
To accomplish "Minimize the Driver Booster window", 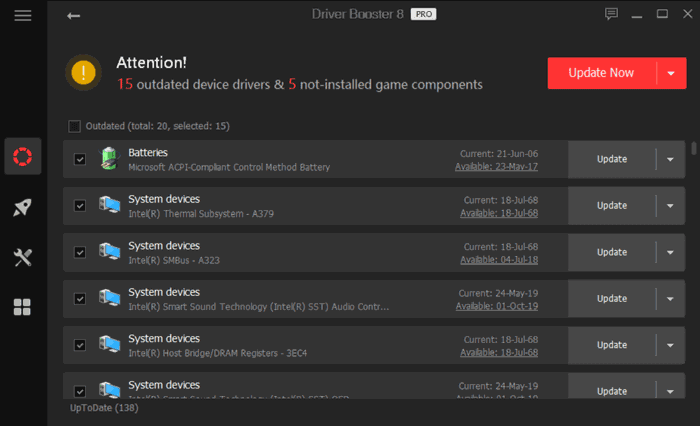I will coord(637,15).
